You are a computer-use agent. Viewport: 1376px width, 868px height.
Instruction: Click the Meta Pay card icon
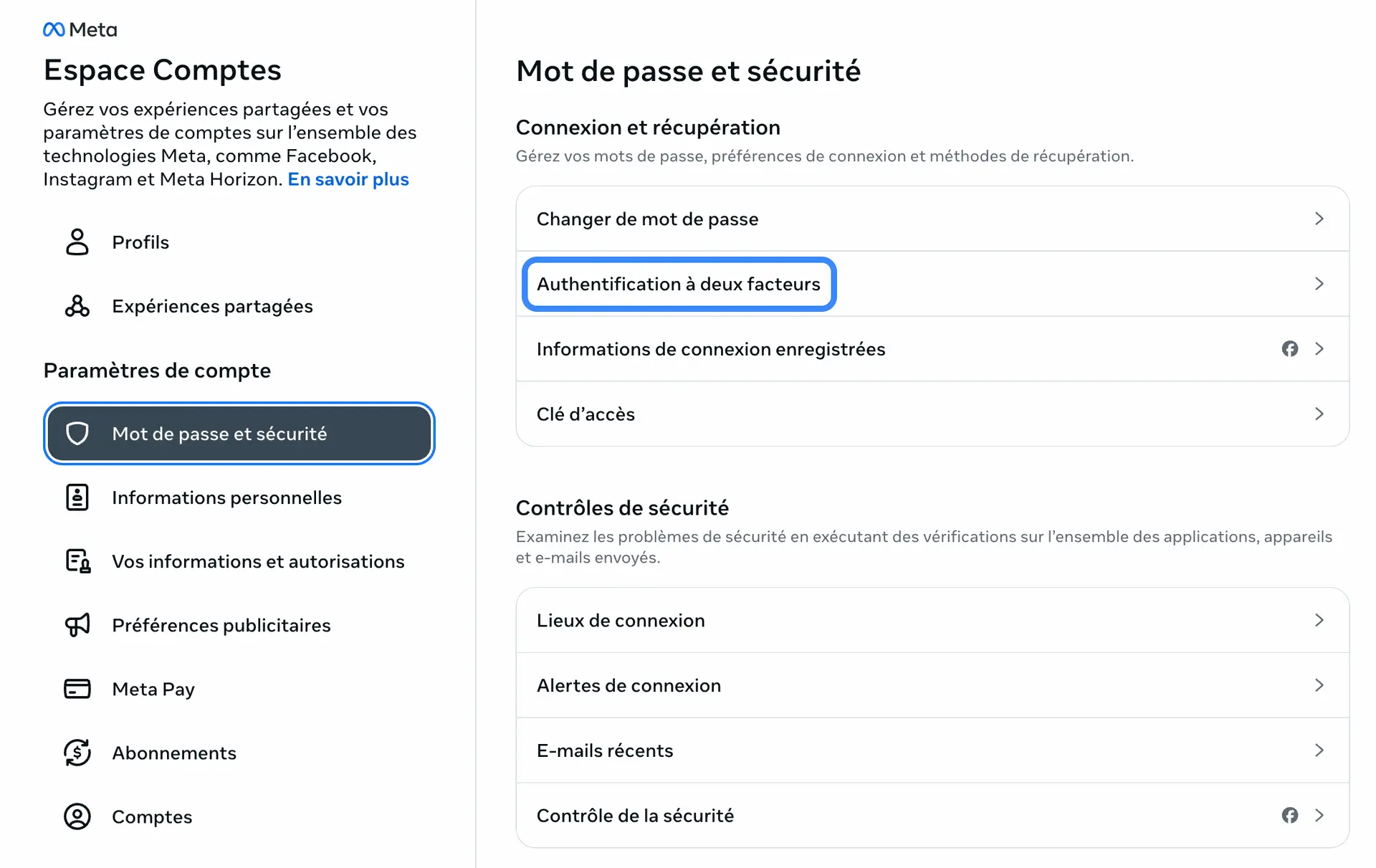tap(77, 689)
